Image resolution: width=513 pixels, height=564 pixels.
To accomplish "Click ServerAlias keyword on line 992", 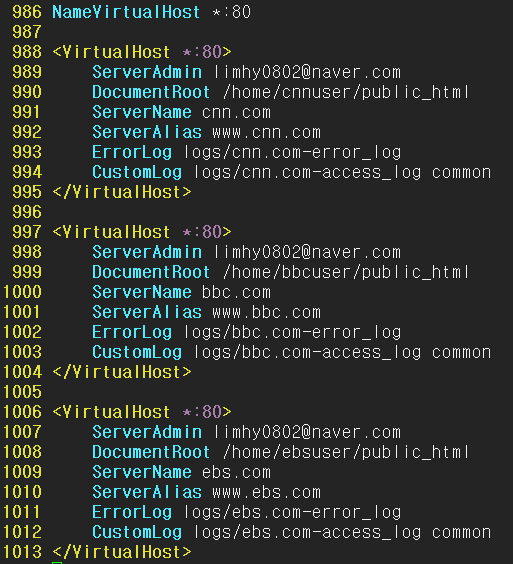I will (147, 132).
